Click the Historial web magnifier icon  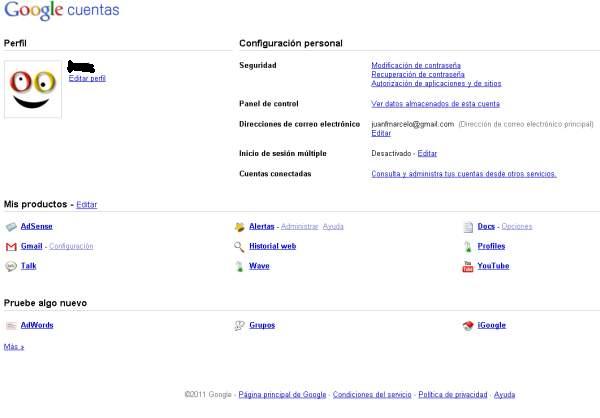tap(239, 246)
